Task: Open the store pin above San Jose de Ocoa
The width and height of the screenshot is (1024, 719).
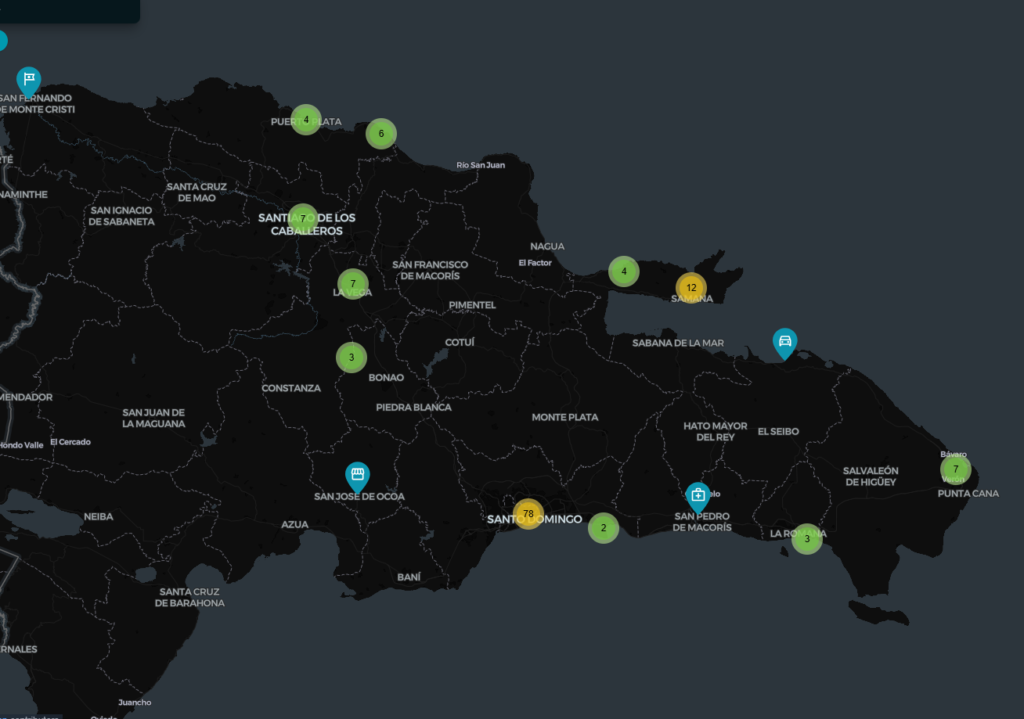Action: pyautogui.click(x=357, y=476)
